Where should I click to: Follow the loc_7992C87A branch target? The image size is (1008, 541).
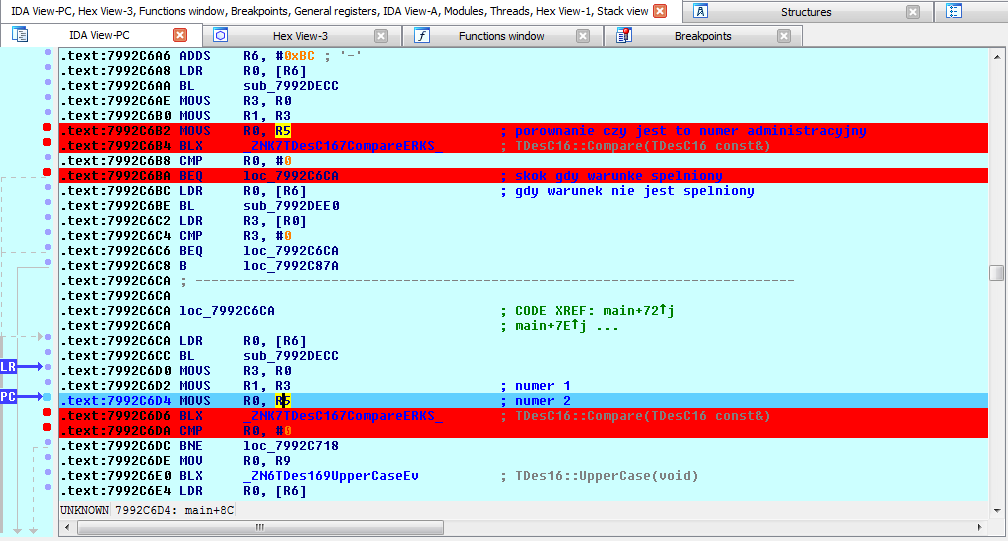tap(291, 266)
